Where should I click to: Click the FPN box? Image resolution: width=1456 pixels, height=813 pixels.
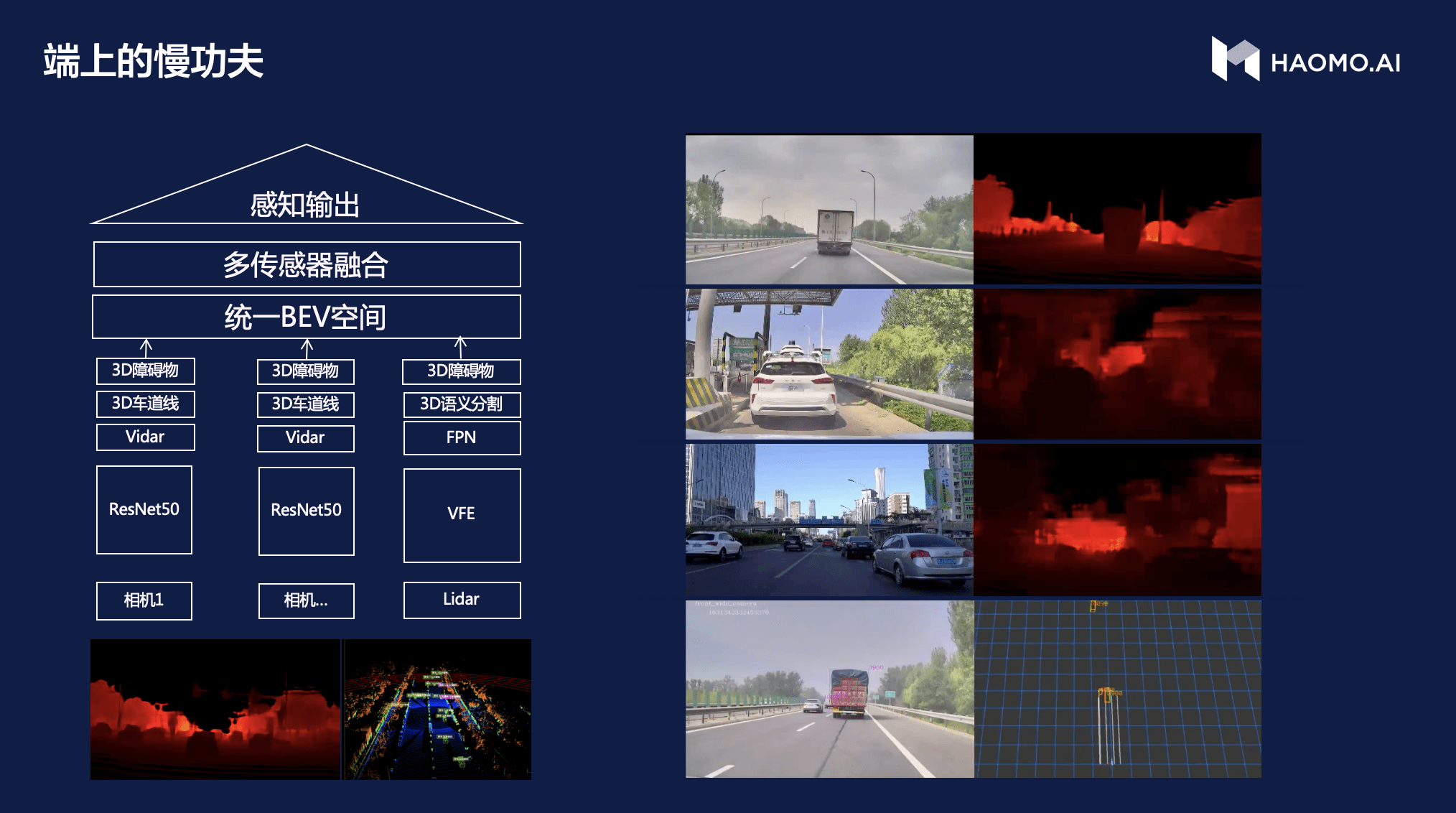(x=462, y=437)
